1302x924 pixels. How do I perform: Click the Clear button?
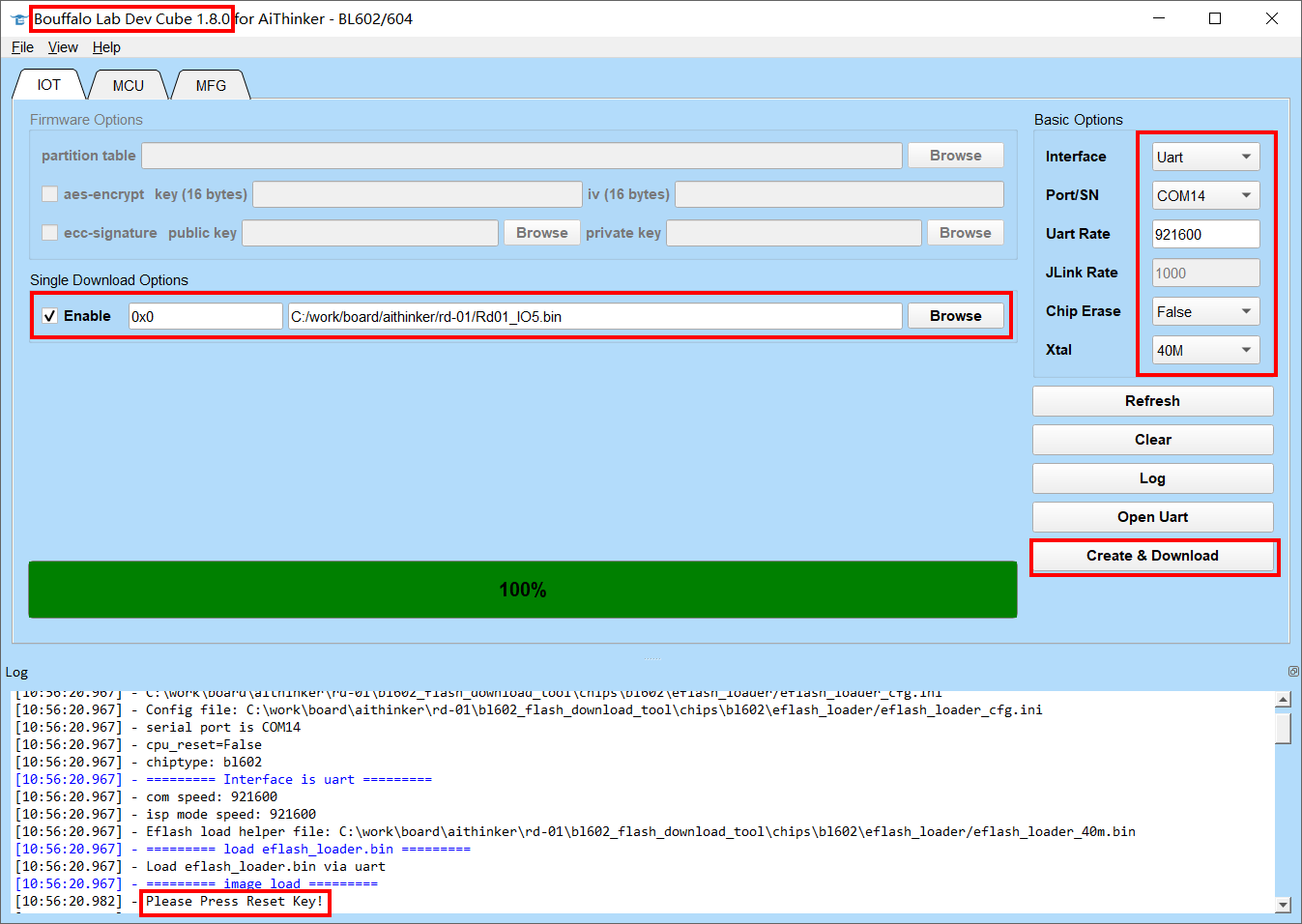pos(1152,440)
